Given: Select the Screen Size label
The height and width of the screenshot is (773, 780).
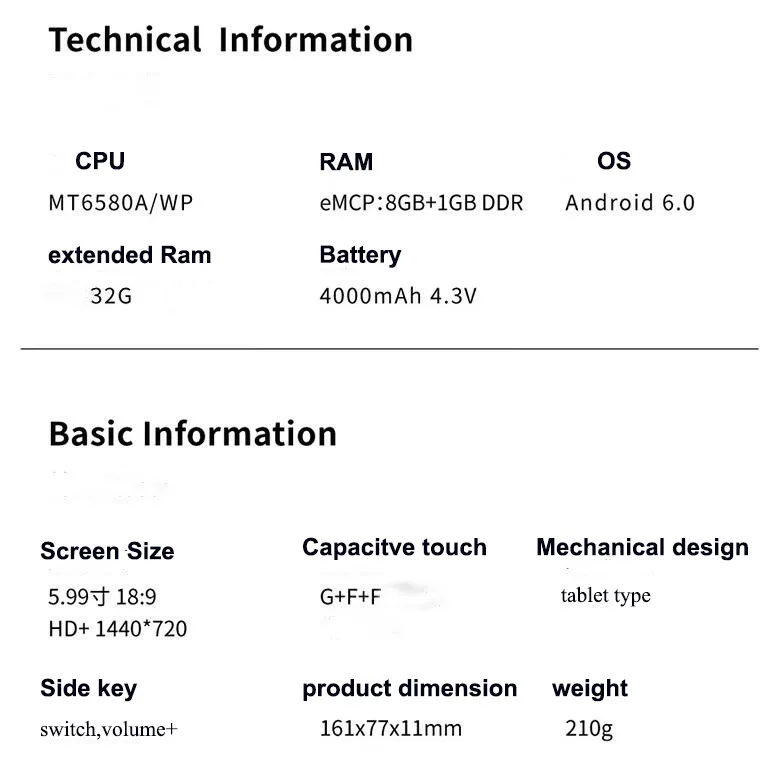Looking at the screenshot, I should (x=107, y=551).
